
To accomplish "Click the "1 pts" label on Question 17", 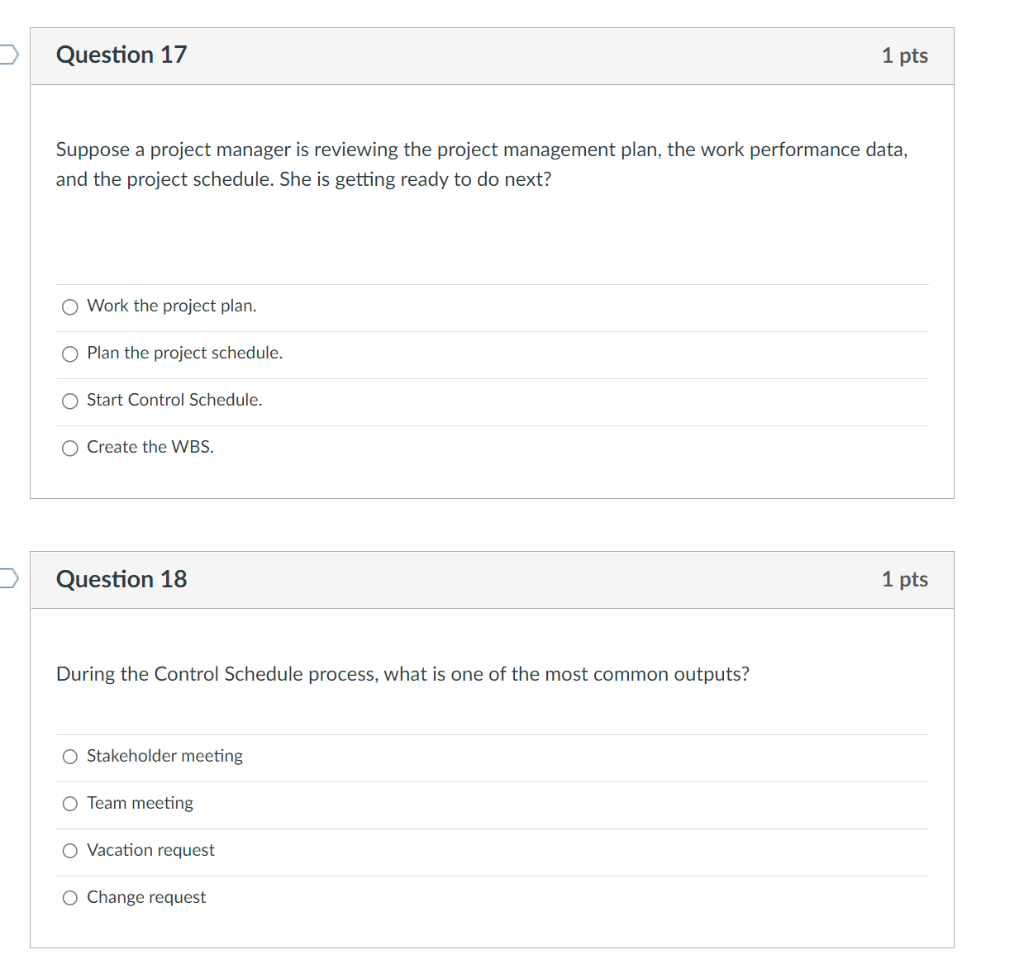I will pos(905,56).
